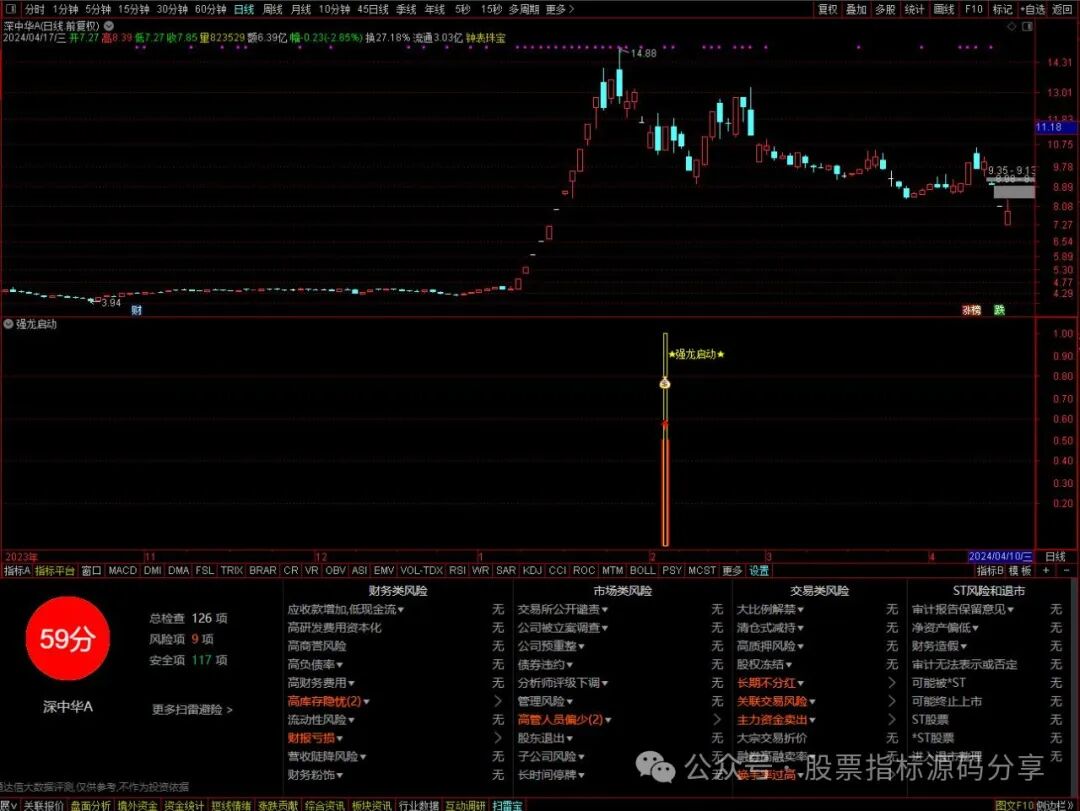Expand 财报亏损 risk item
Viewport: 1080px width, 811px height.
tap(315, 737)
